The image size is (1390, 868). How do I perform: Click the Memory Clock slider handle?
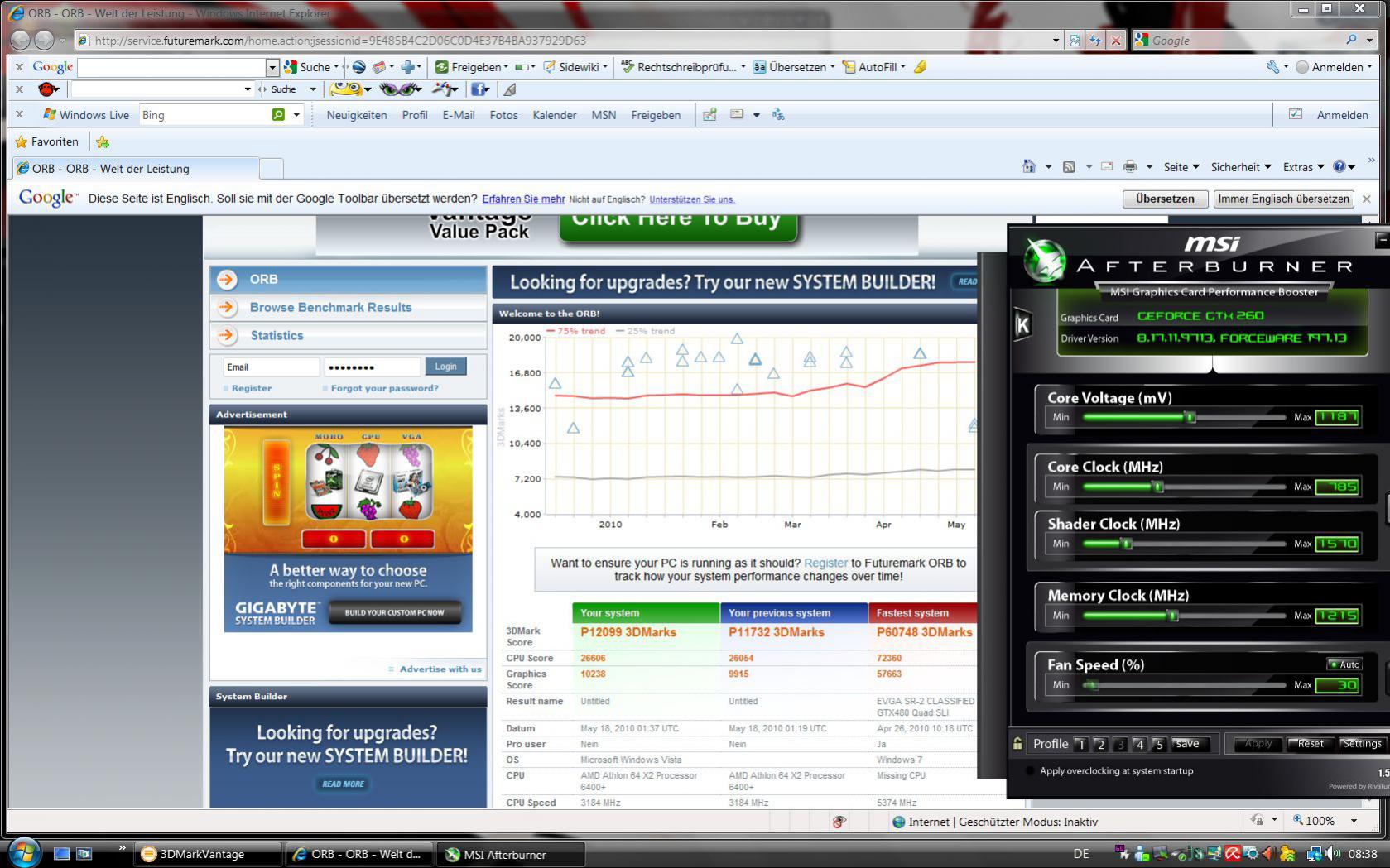(1172, 616)
